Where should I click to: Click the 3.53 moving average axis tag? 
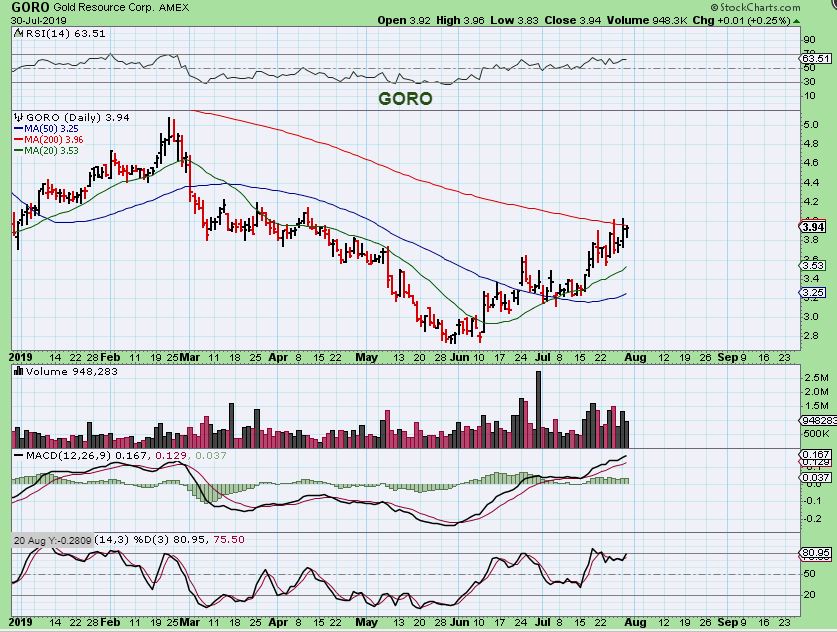(814, 265)
